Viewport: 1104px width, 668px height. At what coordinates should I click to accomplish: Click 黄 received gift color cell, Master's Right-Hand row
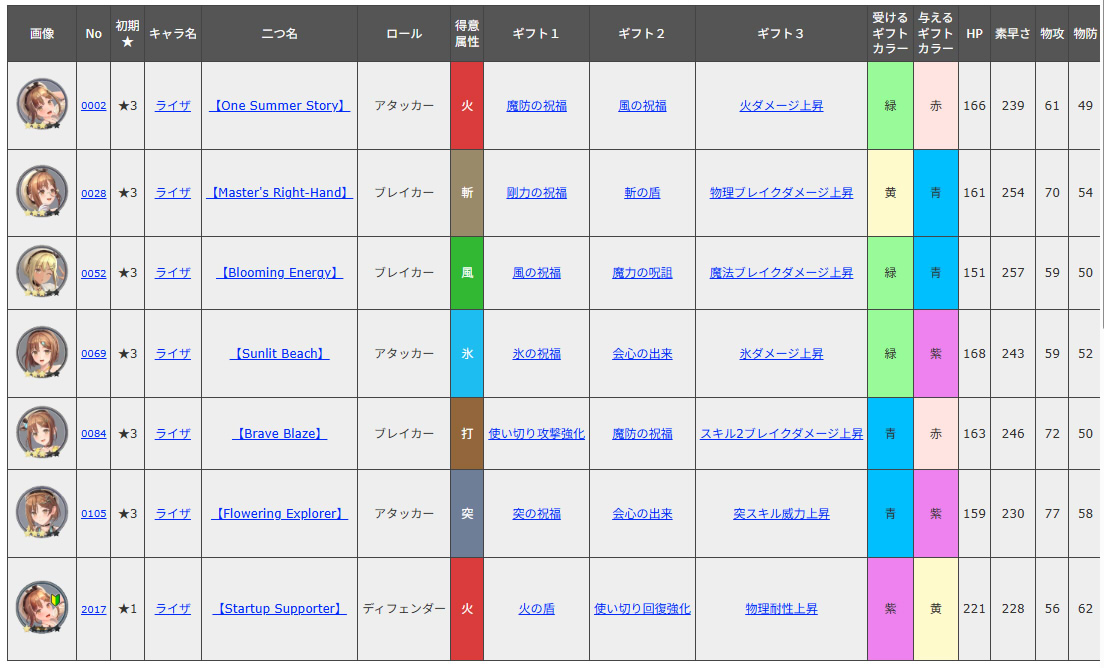(x=890, y=193)
